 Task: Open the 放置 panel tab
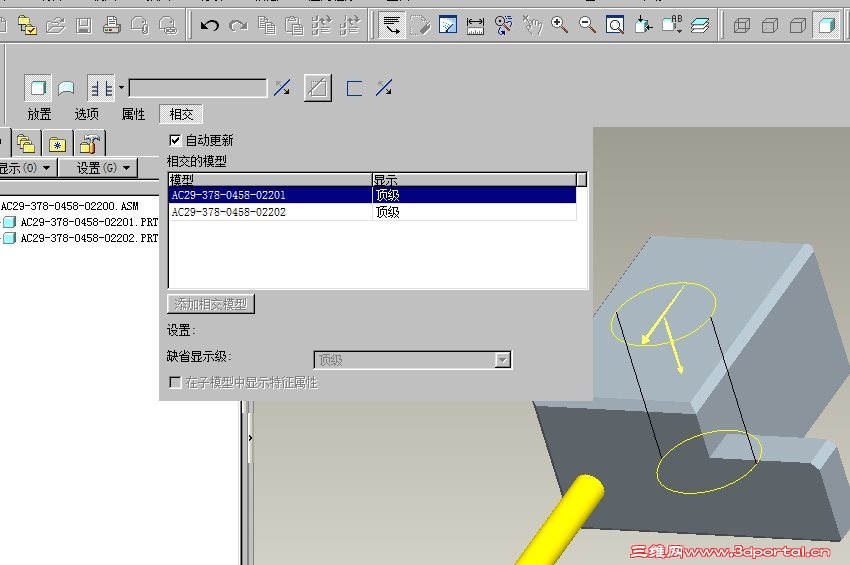tap(39, 114)
